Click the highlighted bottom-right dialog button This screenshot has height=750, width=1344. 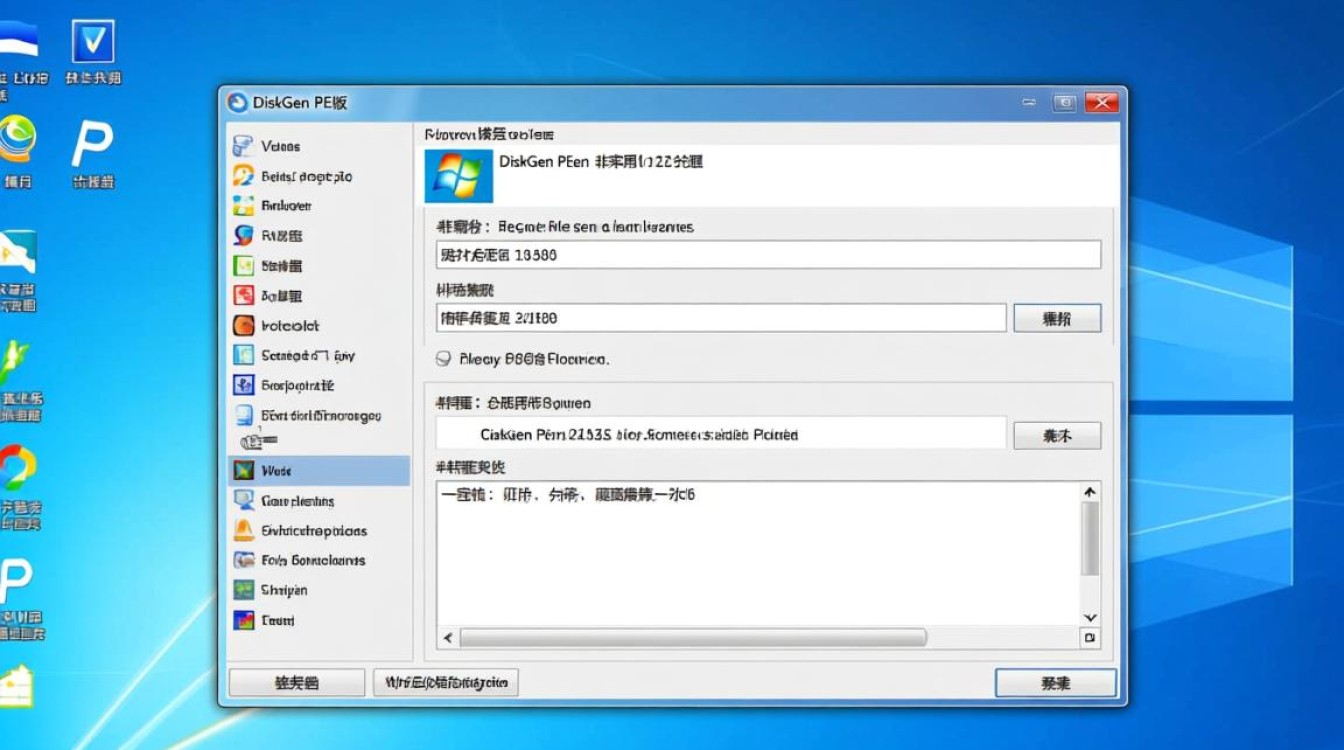1056,683
